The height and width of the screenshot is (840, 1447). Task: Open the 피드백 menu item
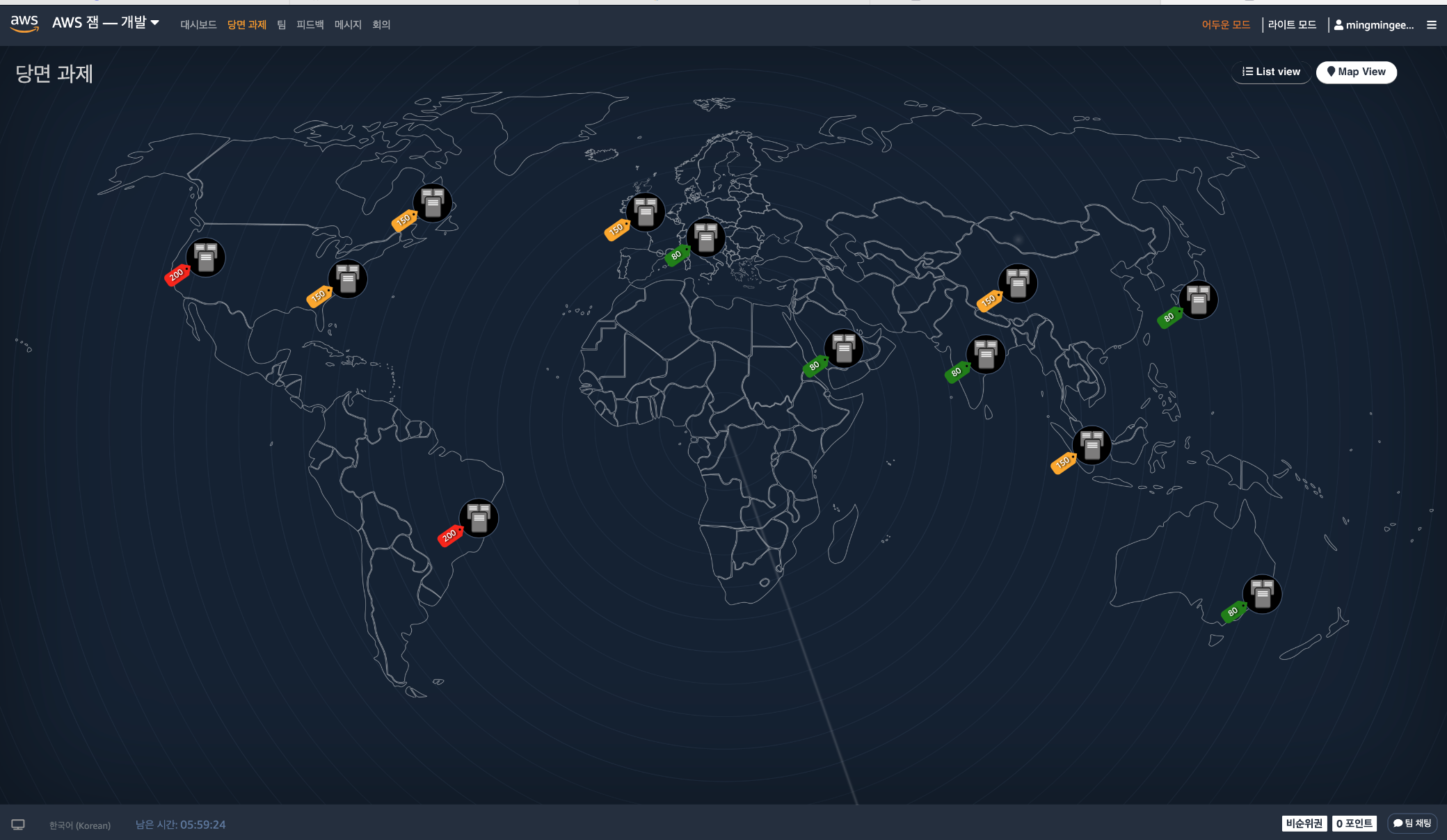point(310,25)
